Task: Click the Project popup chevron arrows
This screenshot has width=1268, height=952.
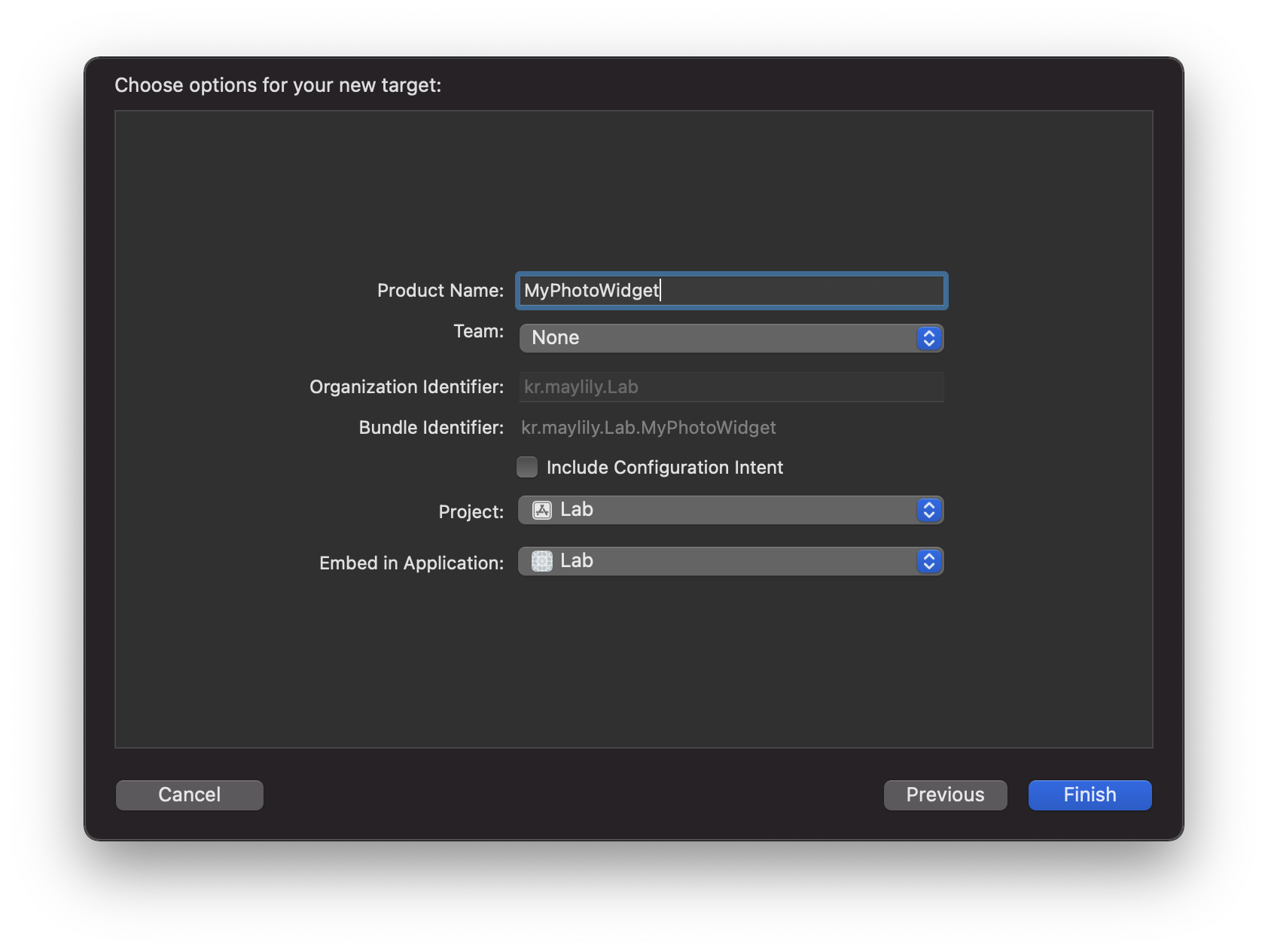Action: point(929,511)
